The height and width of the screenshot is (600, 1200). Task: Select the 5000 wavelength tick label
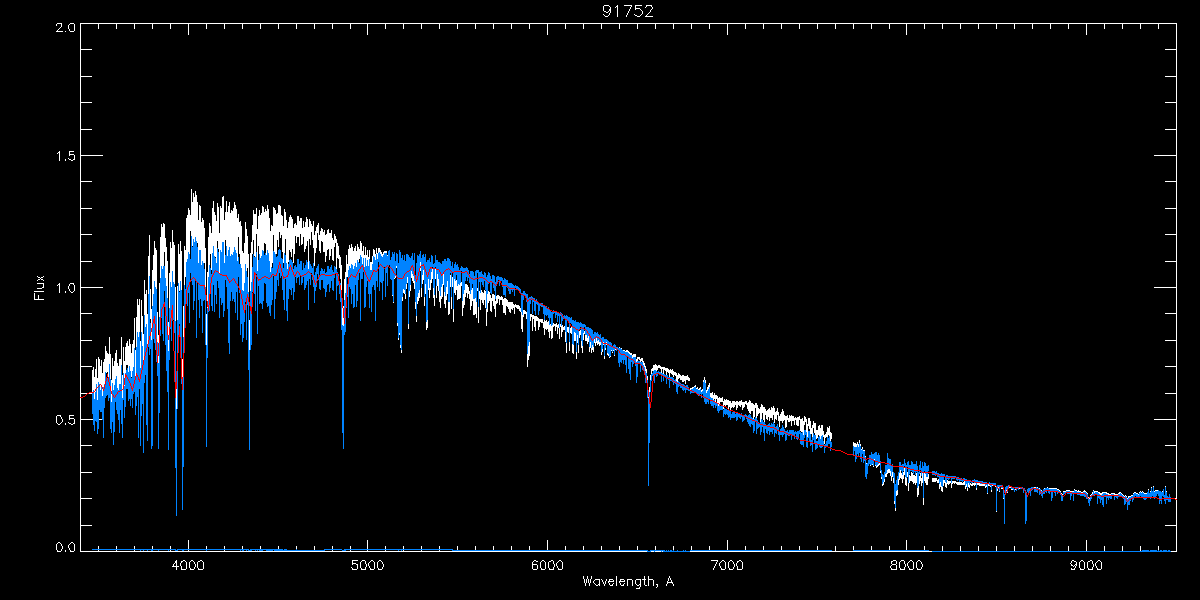[x=367, y=565]
